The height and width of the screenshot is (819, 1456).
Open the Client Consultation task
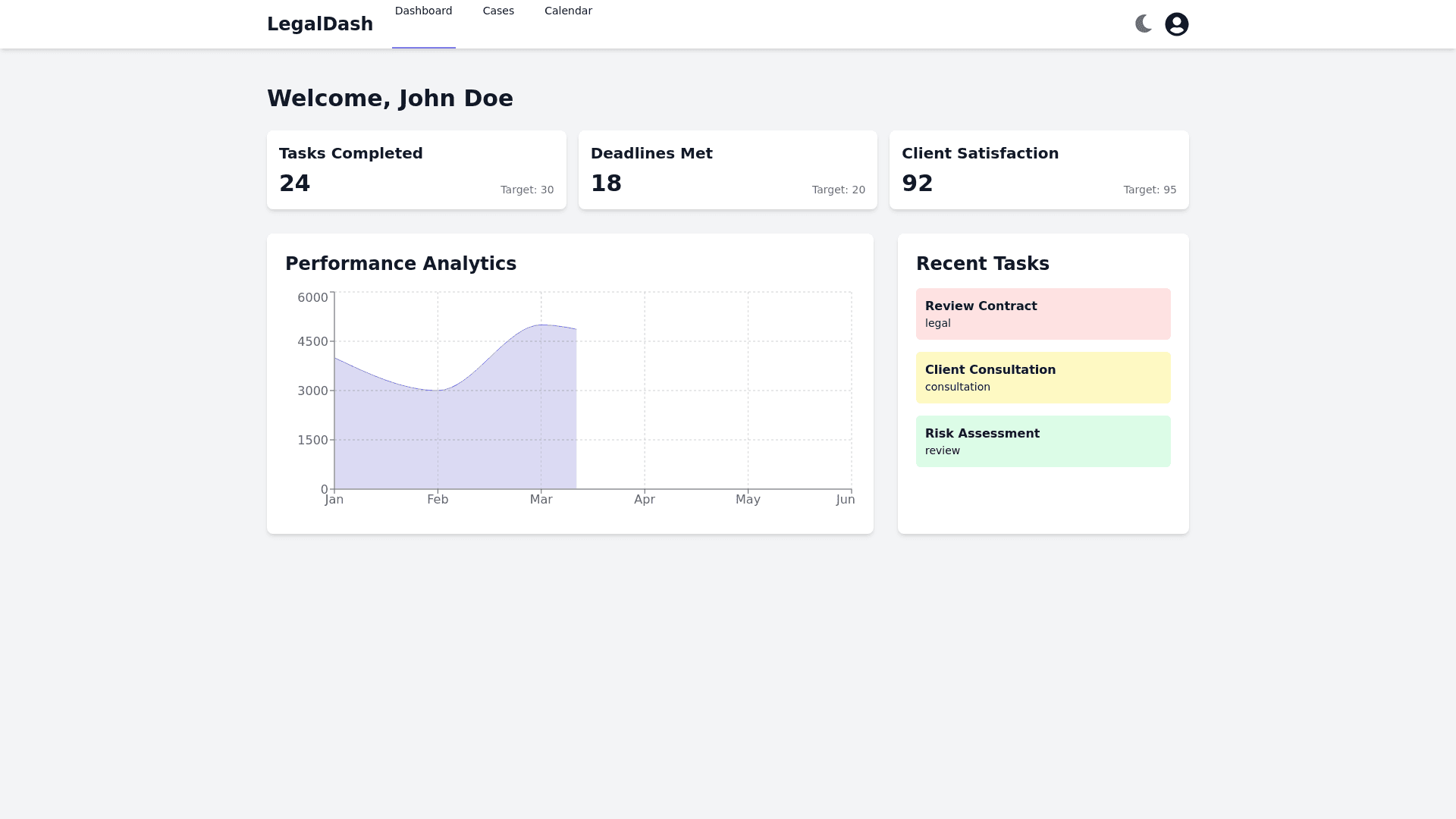1043,378
